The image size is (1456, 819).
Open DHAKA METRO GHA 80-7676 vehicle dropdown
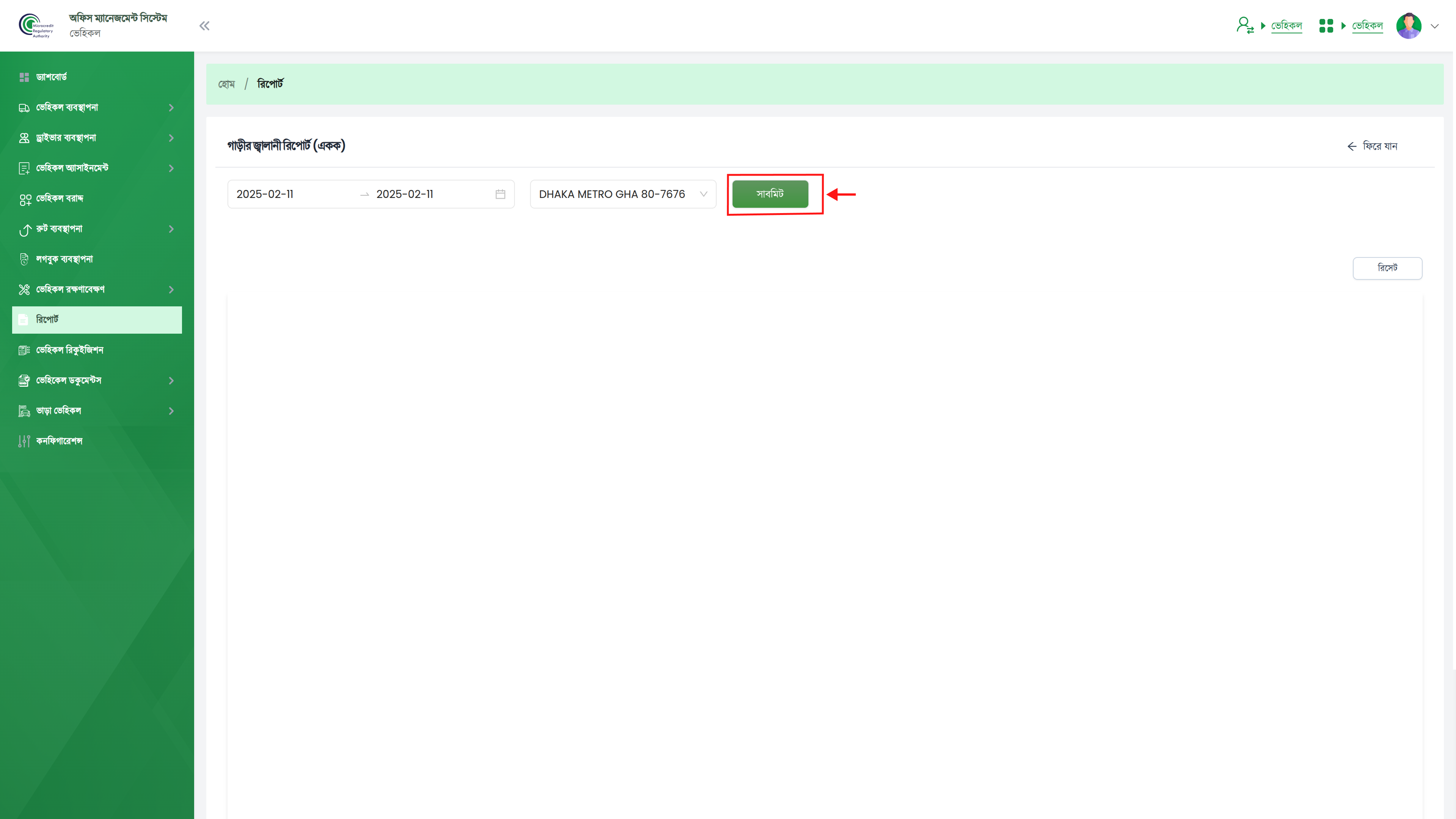(623, 194)
